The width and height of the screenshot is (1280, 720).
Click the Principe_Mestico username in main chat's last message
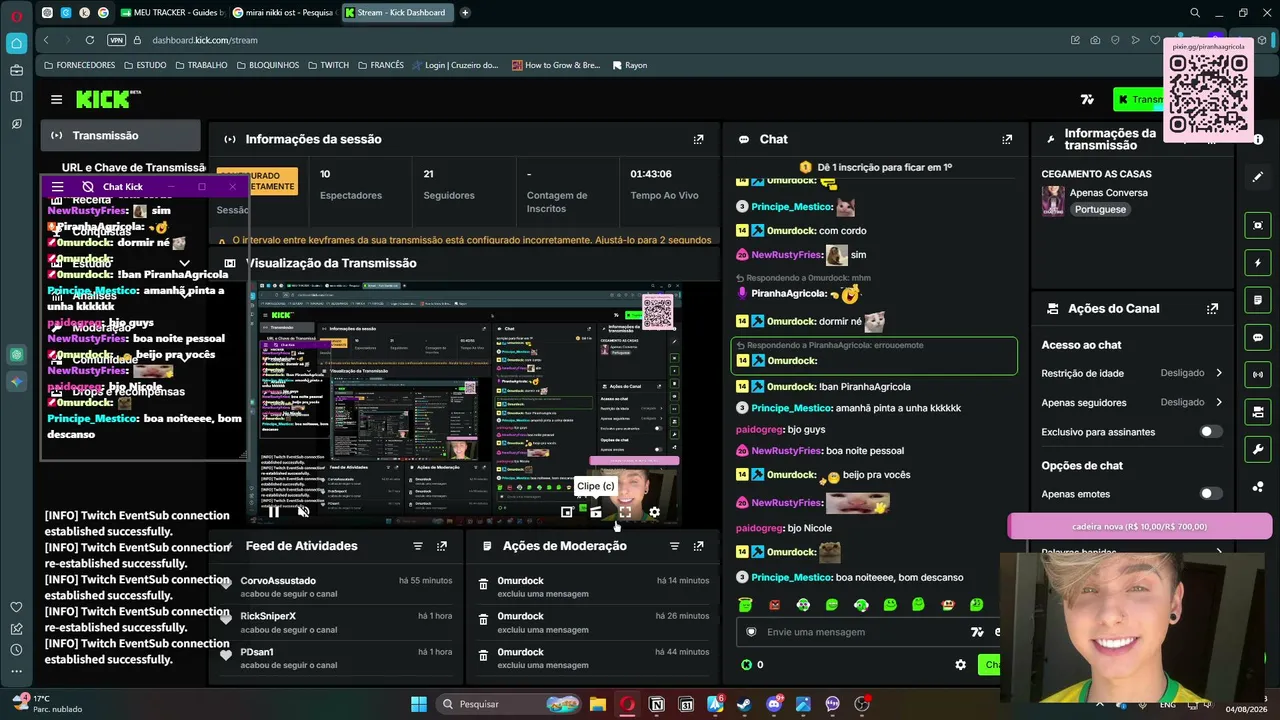(x=792, y=578)
